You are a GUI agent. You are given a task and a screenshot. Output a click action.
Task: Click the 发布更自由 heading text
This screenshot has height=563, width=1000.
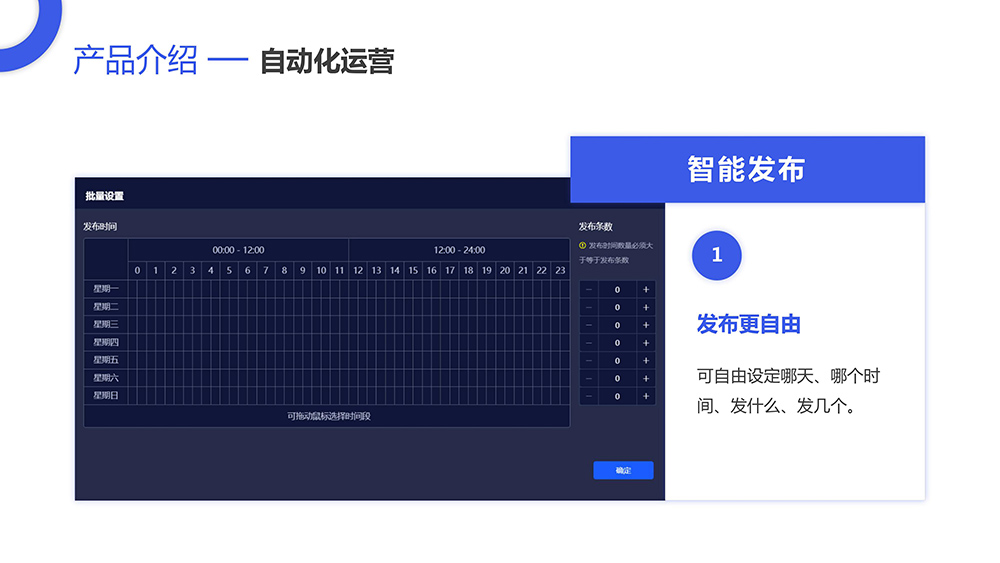tap(748, 324)
